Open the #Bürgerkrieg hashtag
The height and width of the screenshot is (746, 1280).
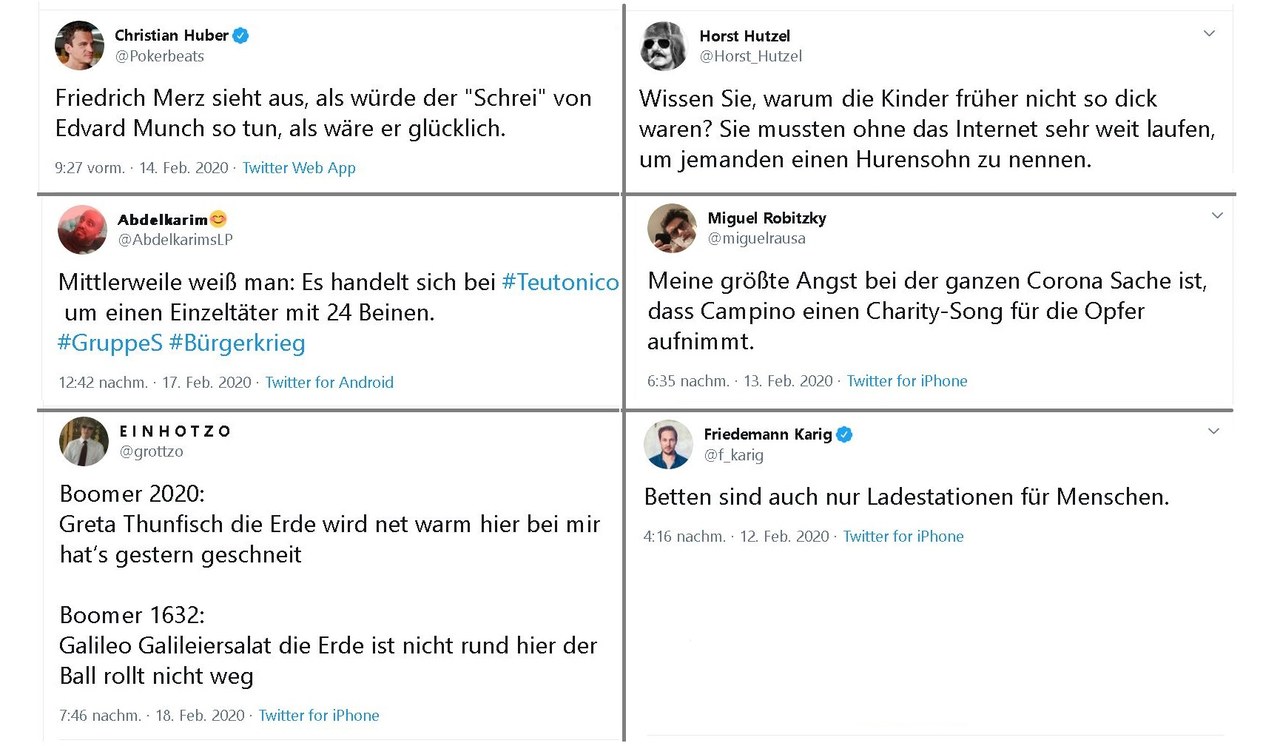point(237,343)
